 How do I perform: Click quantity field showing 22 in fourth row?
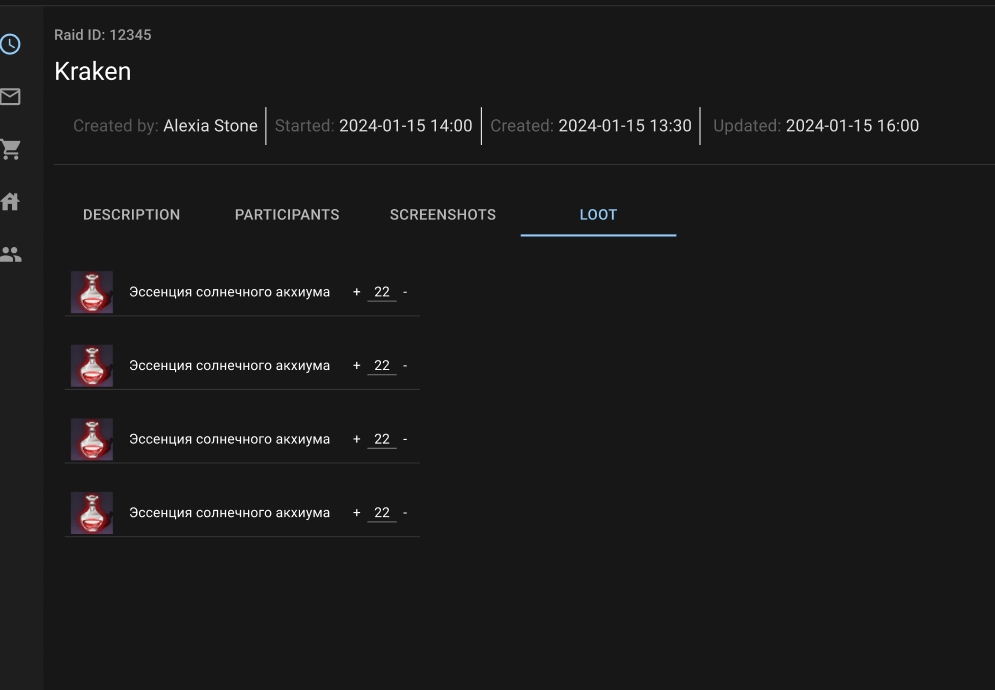coord(381,513)
